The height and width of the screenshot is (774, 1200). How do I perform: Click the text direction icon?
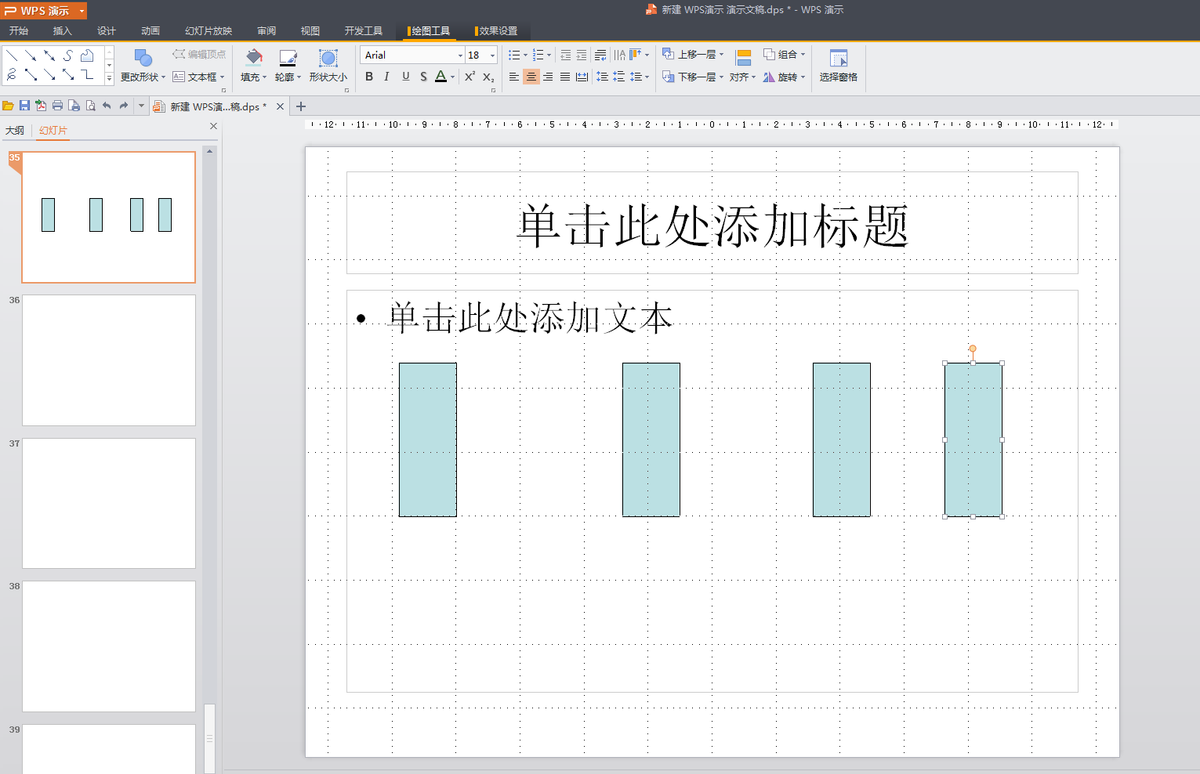coord(620,55)
